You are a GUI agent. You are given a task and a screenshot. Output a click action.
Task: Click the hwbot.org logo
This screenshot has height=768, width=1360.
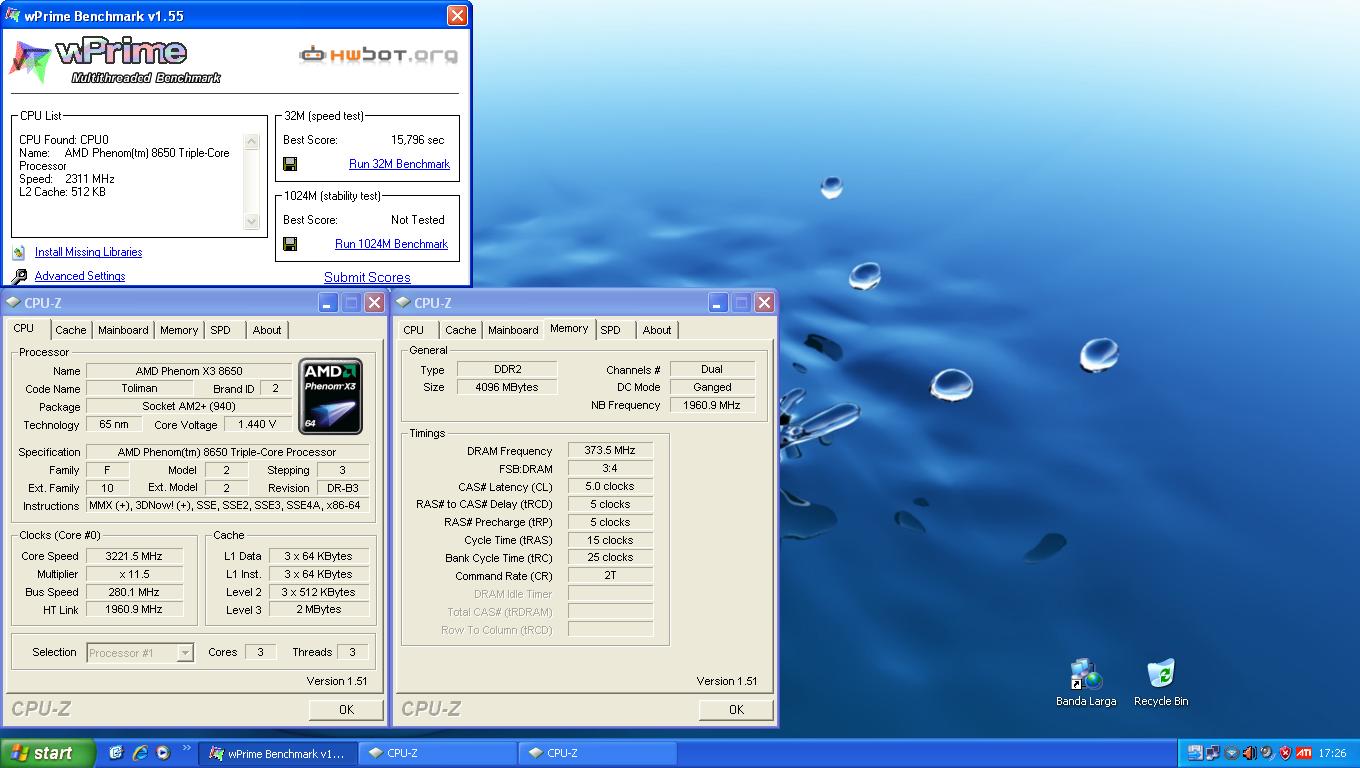pos(379,54)
